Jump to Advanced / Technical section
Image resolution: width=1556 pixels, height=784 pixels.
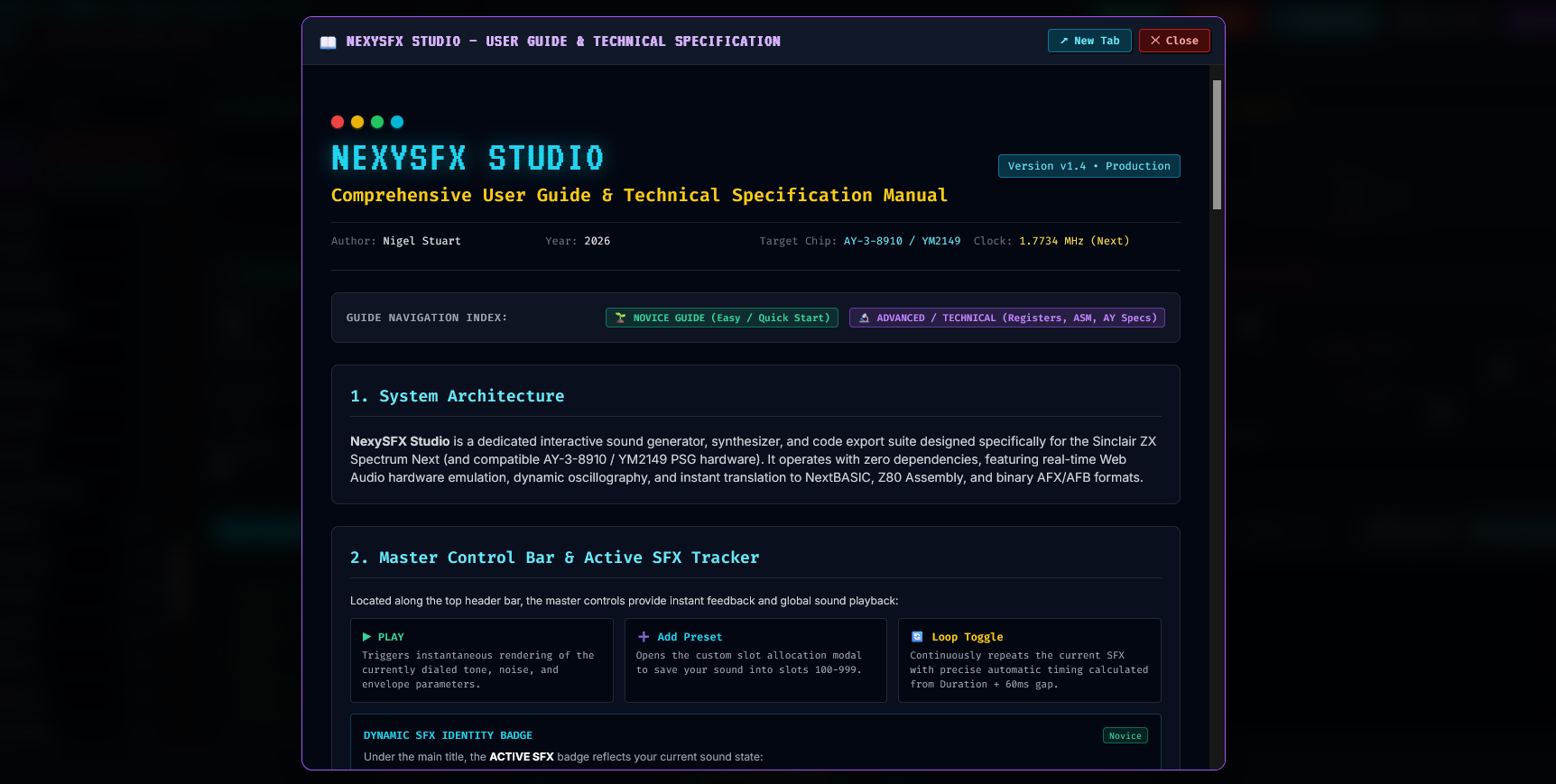coord(1007,318)
